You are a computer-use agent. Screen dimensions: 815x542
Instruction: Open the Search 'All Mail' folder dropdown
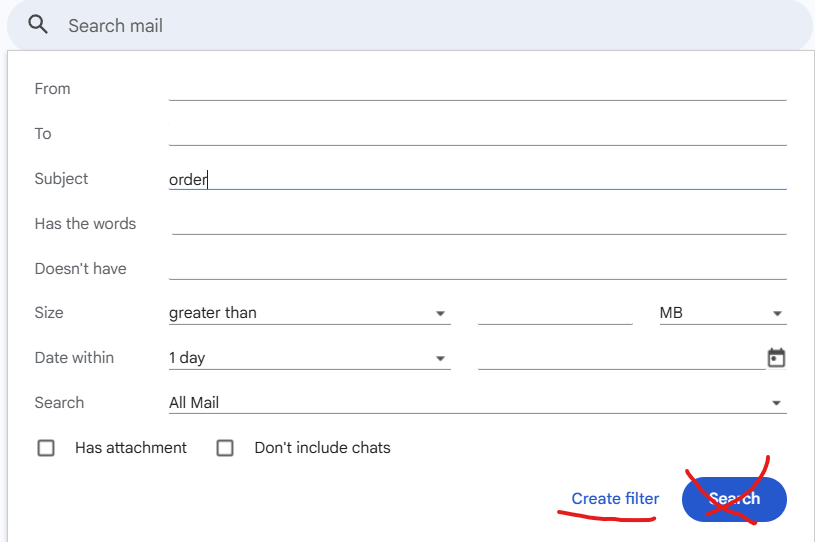pos(477,403)
